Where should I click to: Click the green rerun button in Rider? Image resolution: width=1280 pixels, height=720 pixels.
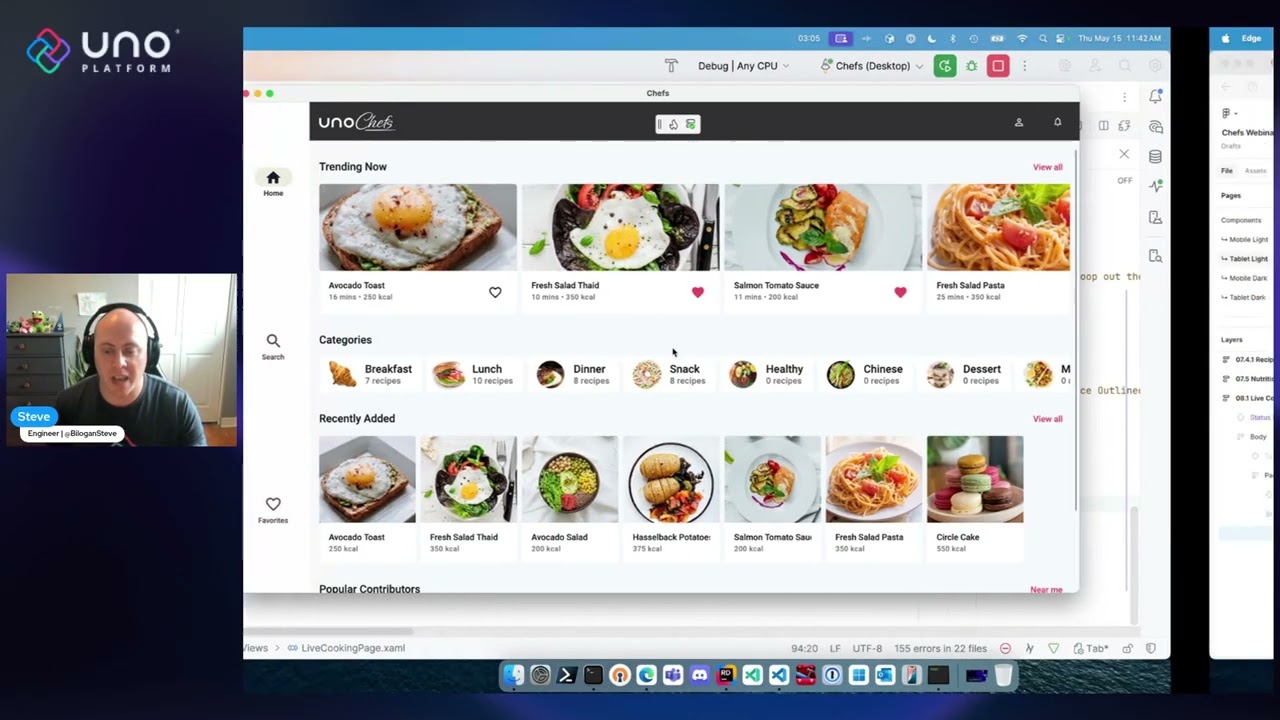(945, 66)
